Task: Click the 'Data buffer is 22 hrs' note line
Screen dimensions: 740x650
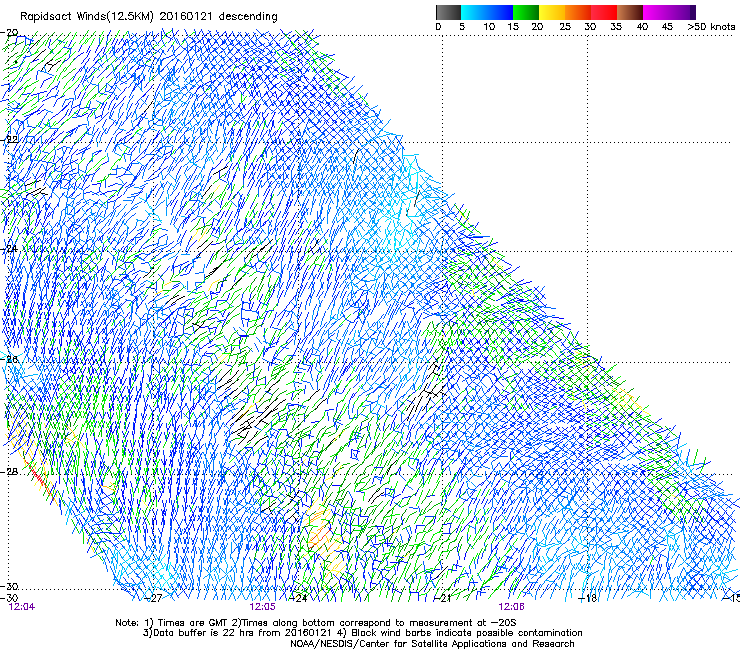Action: [362, 633]
